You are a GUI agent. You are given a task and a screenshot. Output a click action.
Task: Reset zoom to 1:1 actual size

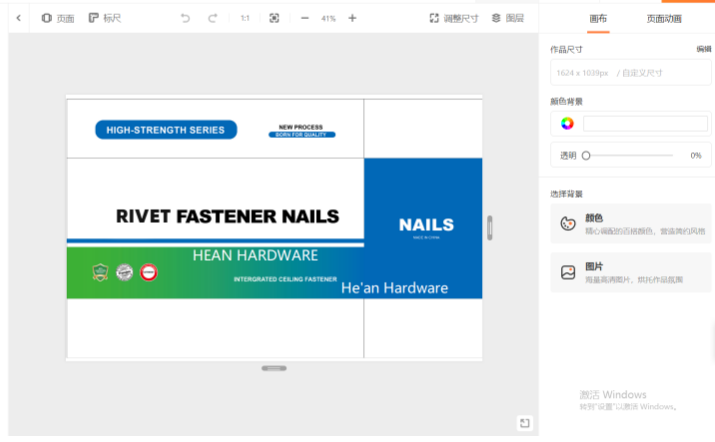click(x=245, y=18)
